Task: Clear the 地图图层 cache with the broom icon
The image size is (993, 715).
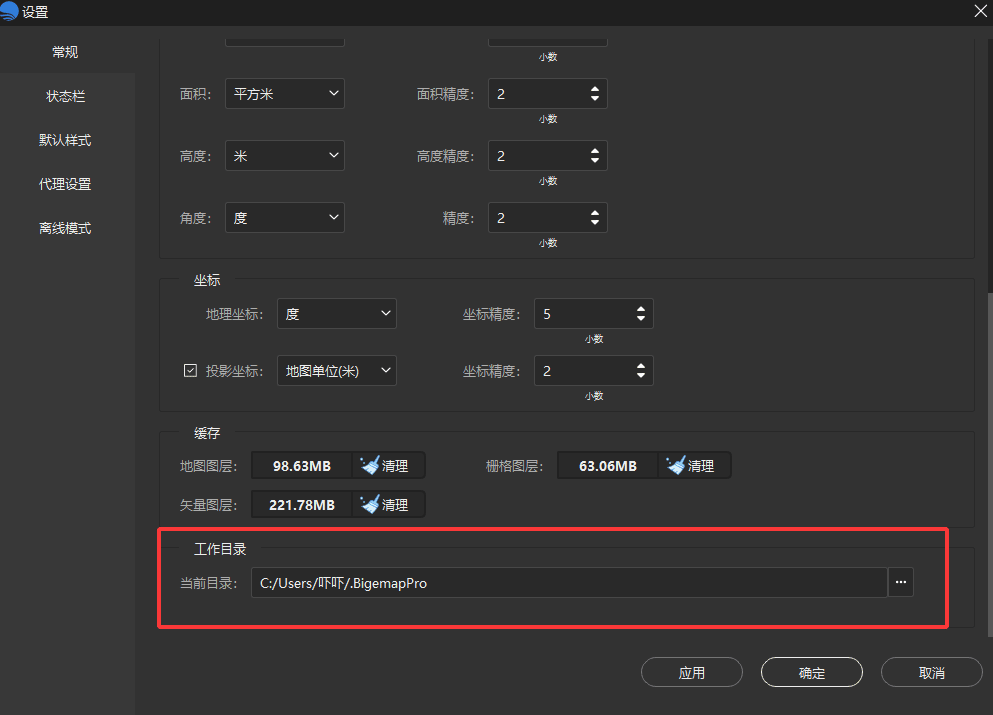Action: (388, 465)
